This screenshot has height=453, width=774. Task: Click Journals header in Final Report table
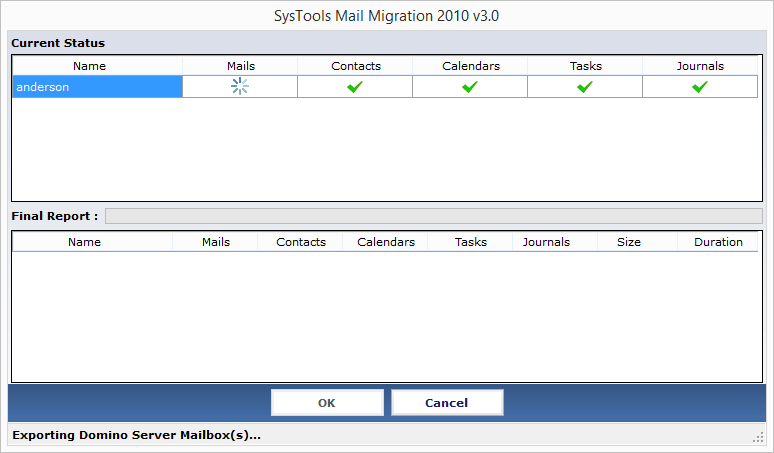coord(555,242)
